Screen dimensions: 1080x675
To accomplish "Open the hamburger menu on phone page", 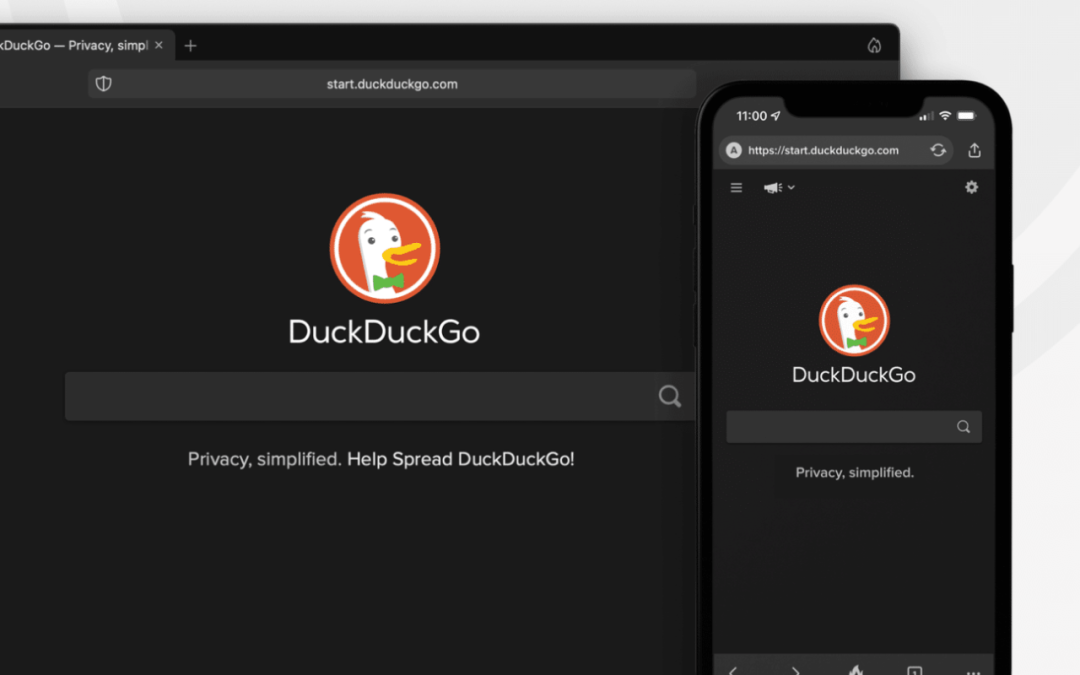I will tap(736, 187).
